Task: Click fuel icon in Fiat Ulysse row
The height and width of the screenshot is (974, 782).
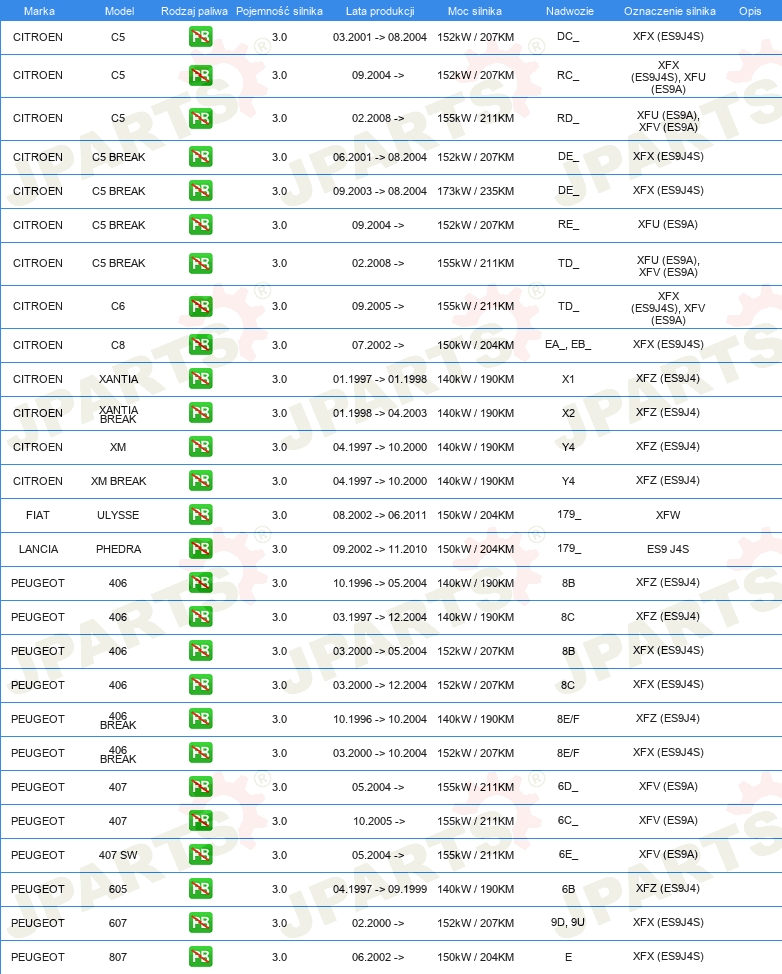Action: 201,515
